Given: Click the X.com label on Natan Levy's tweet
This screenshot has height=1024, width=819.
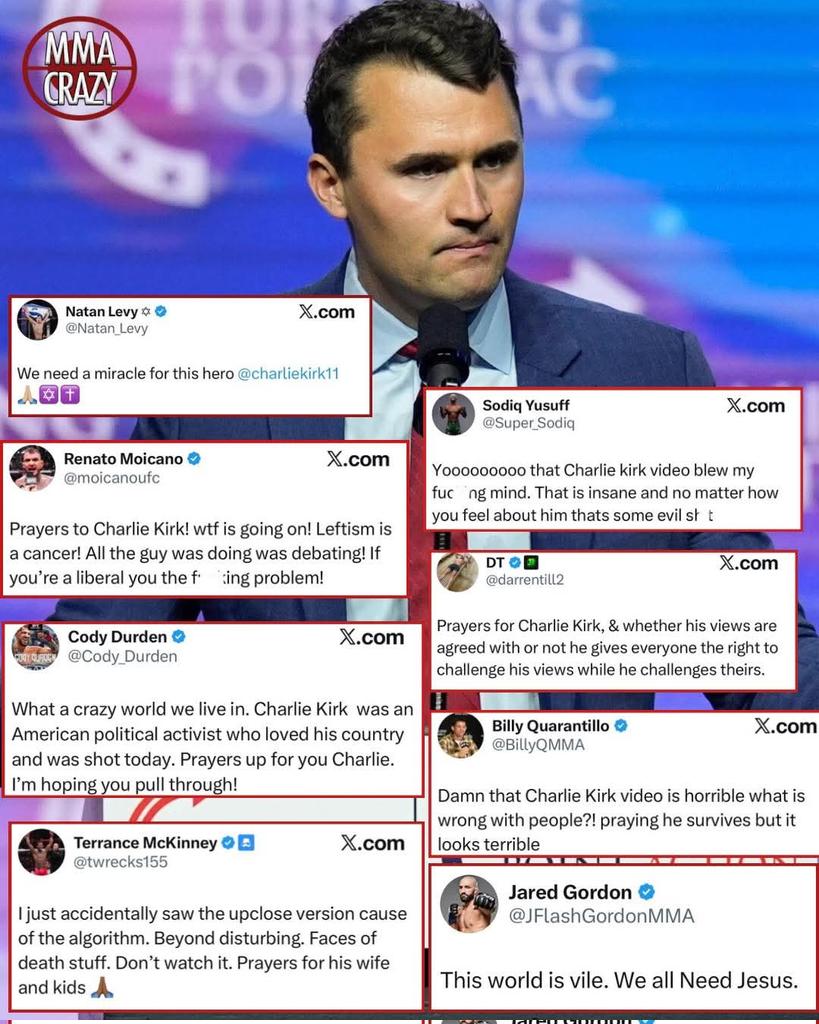Looking at the screenshot, I should click(327, 312).
